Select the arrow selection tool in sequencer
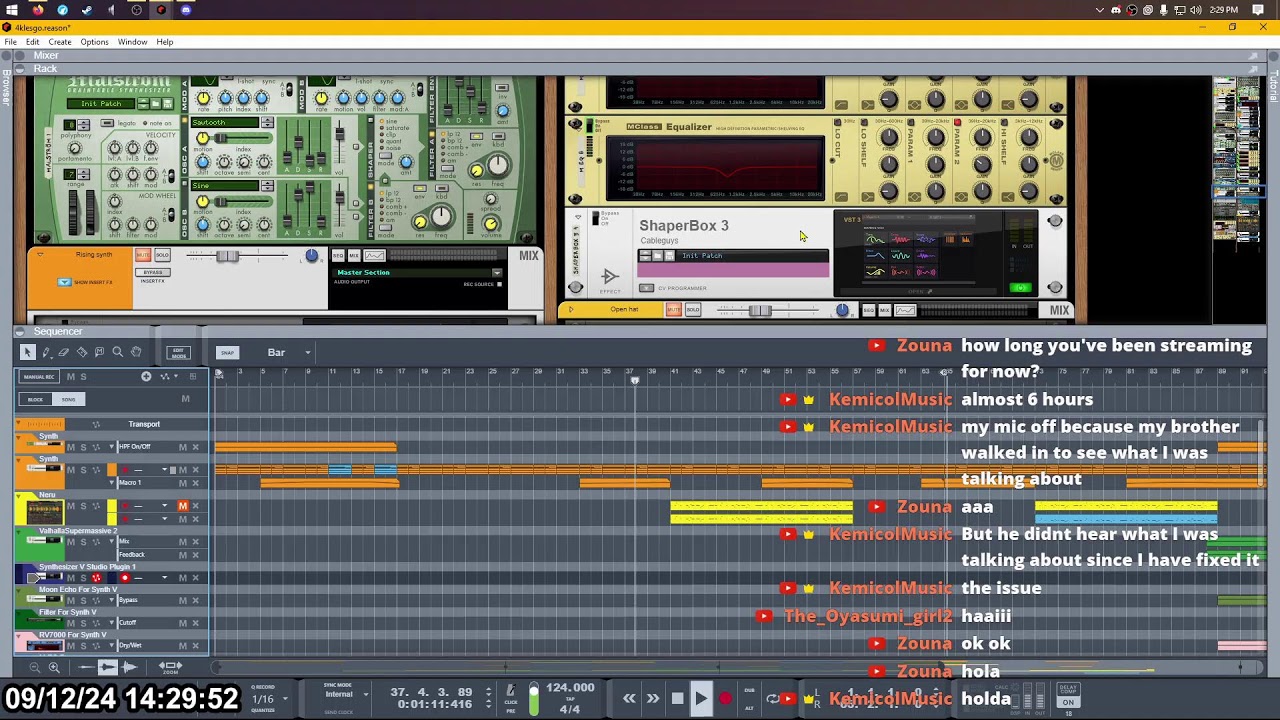The width and height of the screenshot is (1280, 720). (x=27, y=352)
